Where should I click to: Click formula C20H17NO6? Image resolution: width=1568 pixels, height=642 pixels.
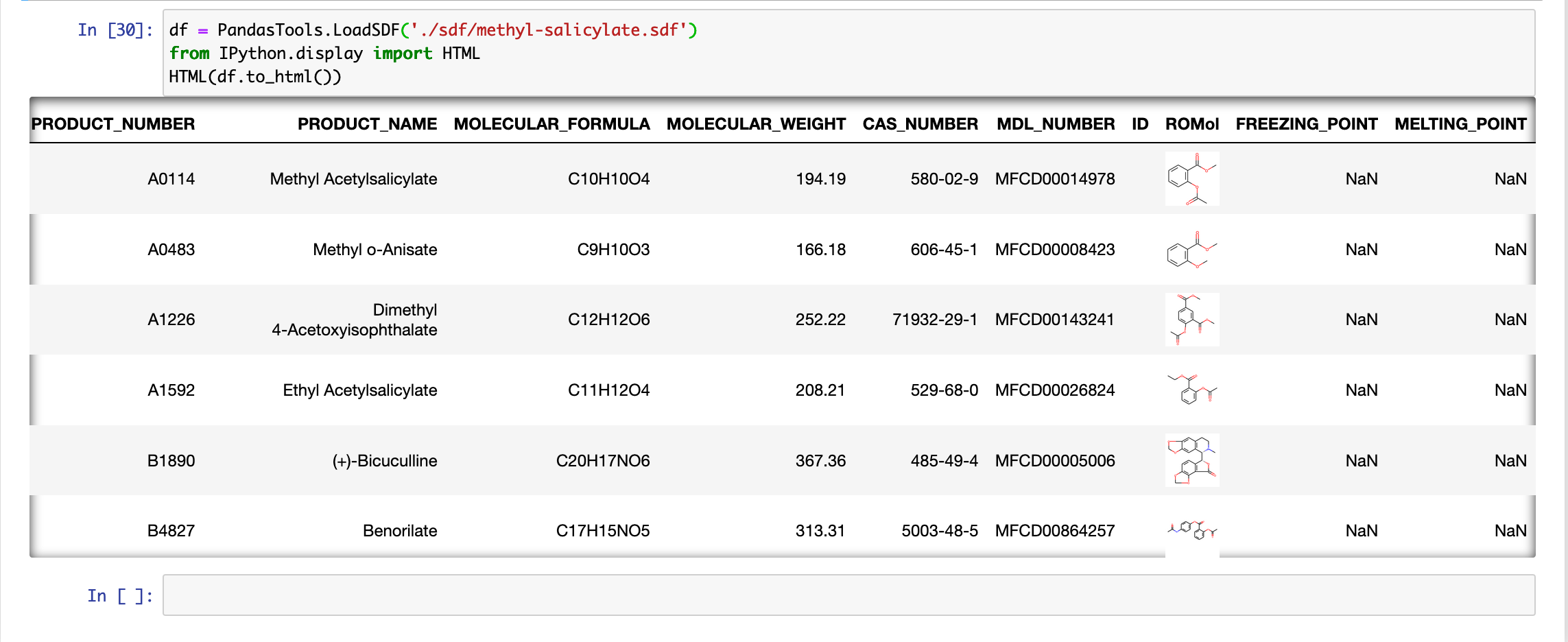603,461
